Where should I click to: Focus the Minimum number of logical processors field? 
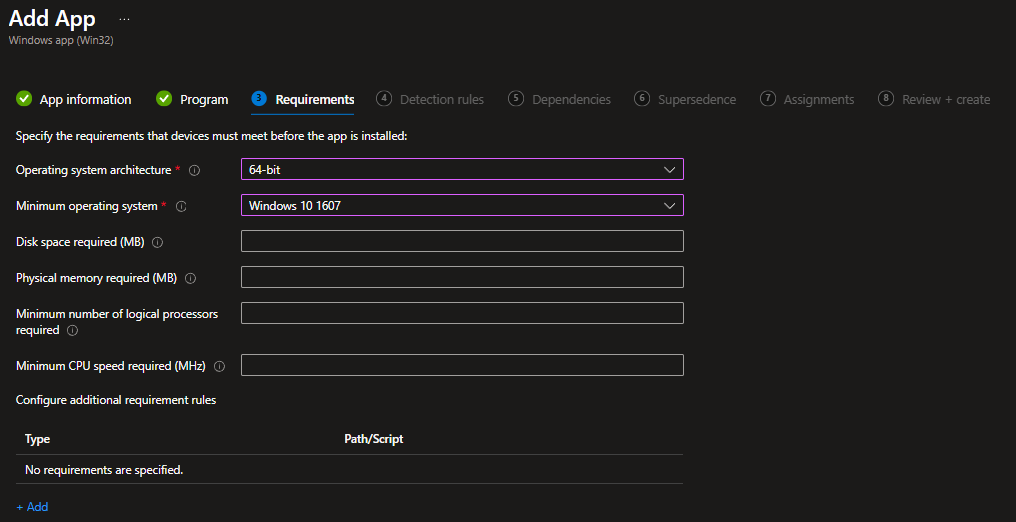tap(462, 313)
